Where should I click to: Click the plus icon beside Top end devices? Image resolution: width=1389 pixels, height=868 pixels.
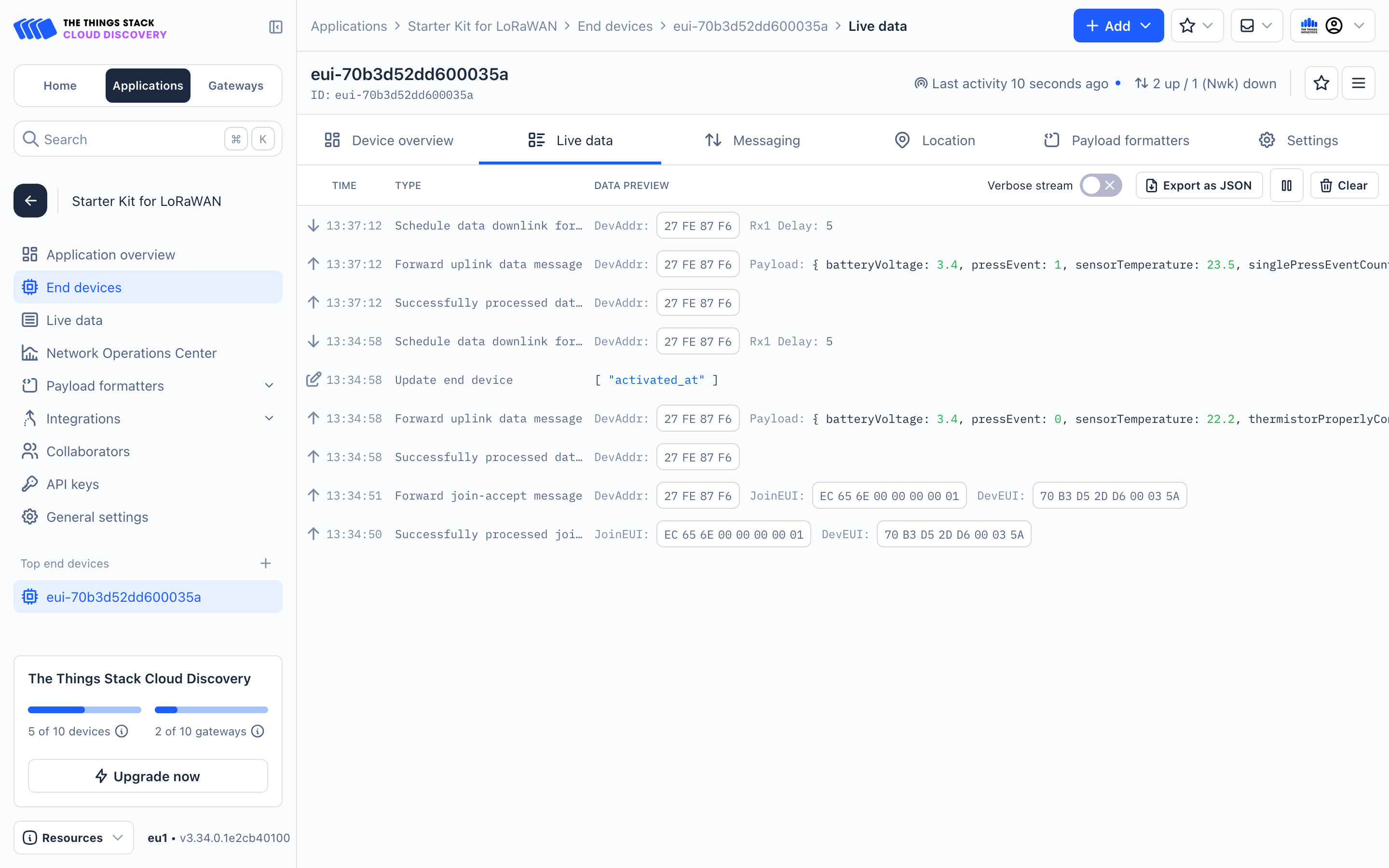(265, 563)
